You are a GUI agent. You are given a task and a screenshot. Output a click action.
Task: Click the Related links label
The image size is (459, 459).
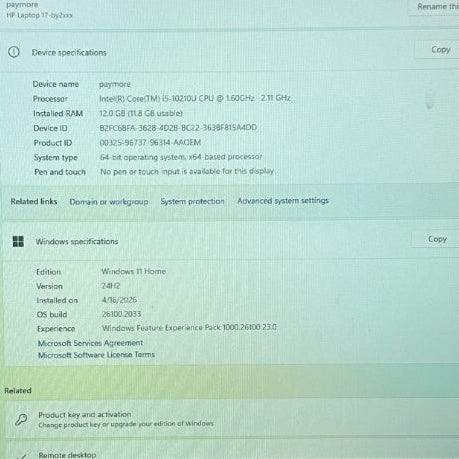click(34, 201)
